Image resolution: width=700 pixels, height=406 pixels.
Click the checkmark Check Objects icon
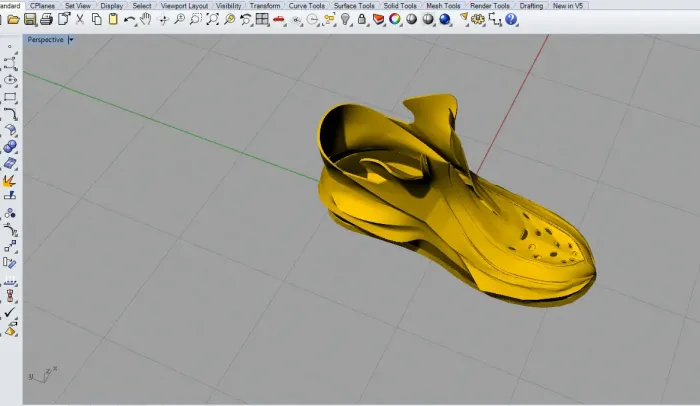pyautogui.click(x=10, y=312)
